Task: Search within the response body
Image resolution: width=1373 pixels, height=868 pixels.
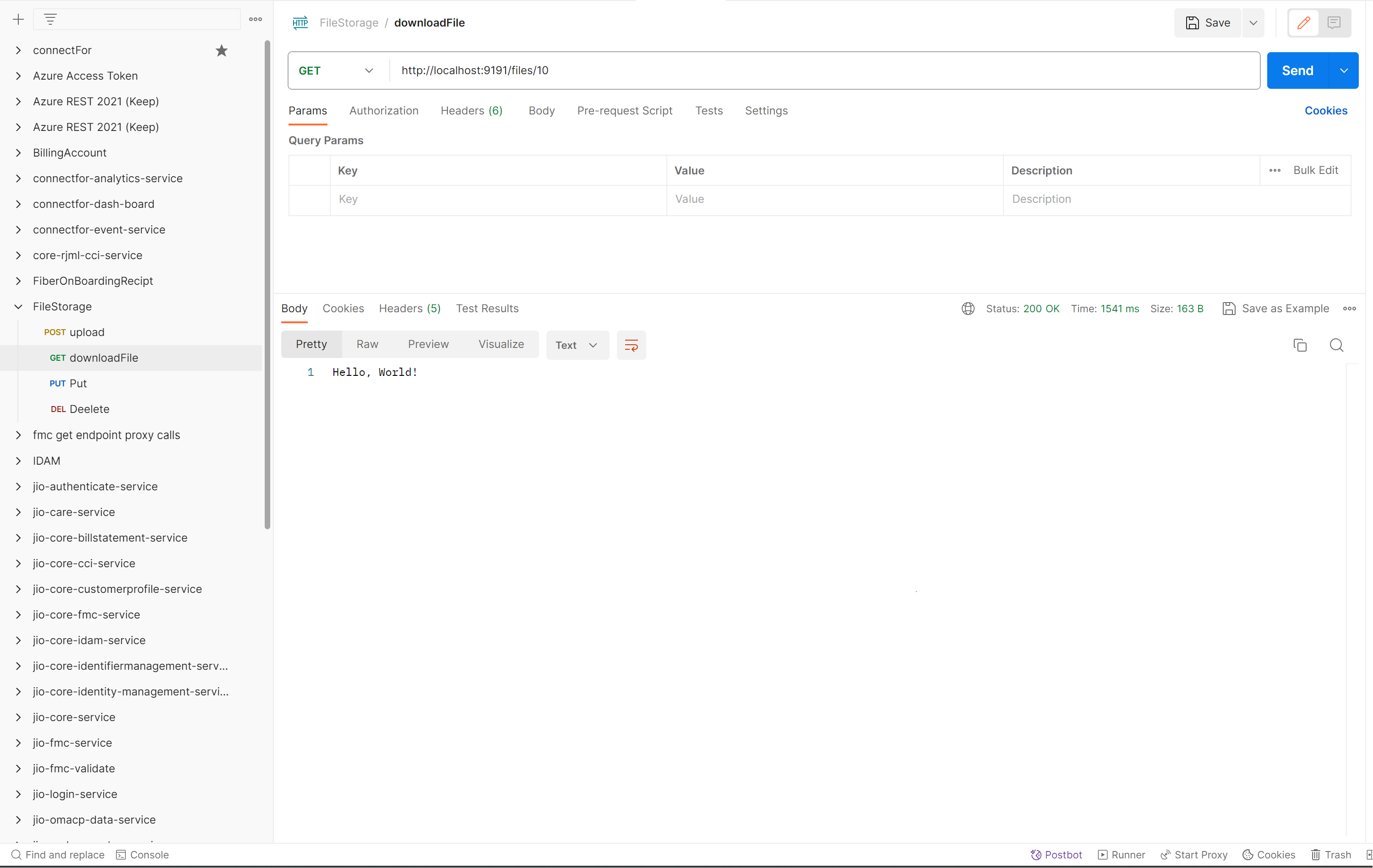Action: click(1336, 345)
